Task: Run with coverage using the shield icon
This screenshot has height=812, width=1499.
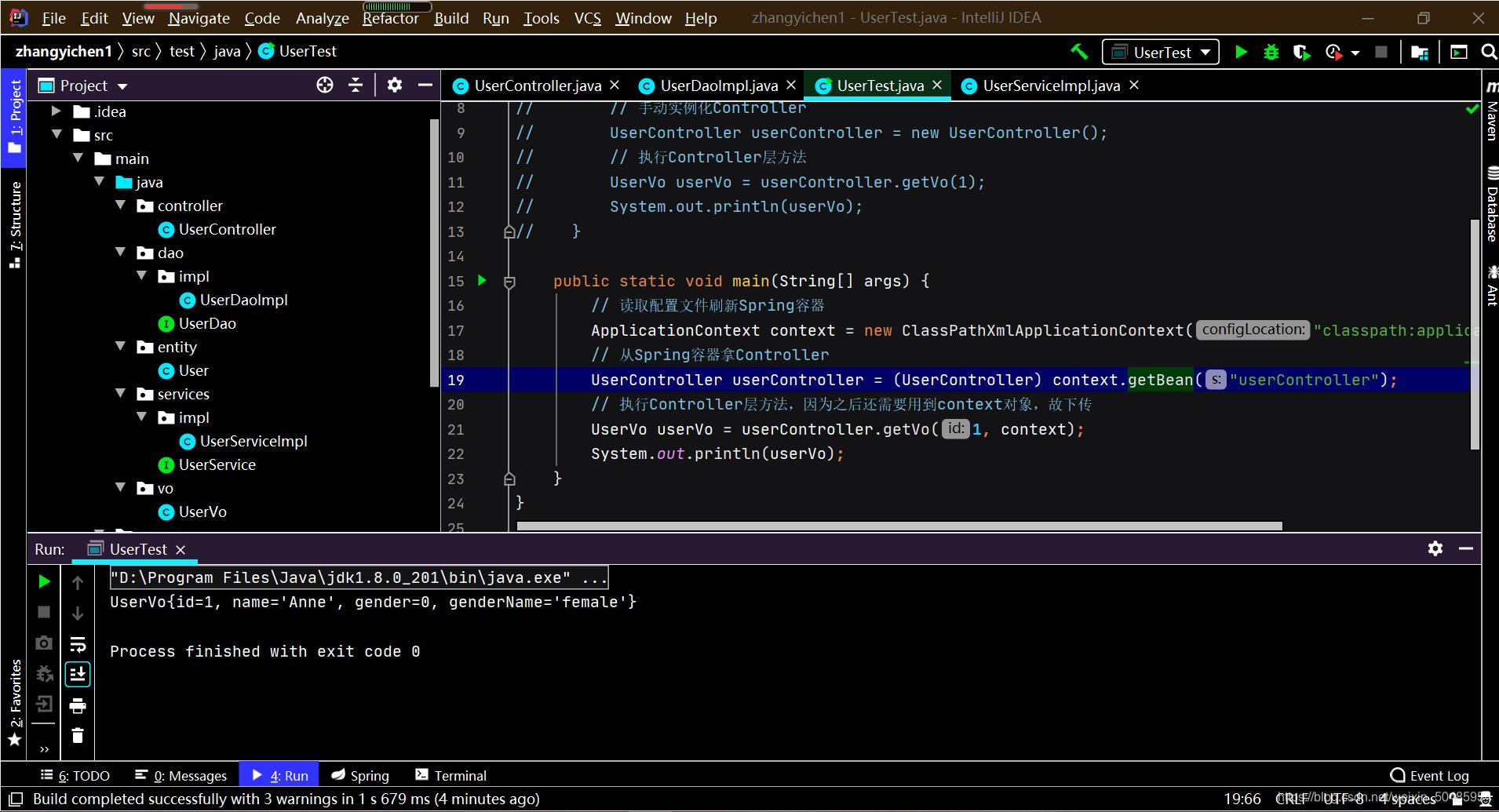Action: [1301, 52]
